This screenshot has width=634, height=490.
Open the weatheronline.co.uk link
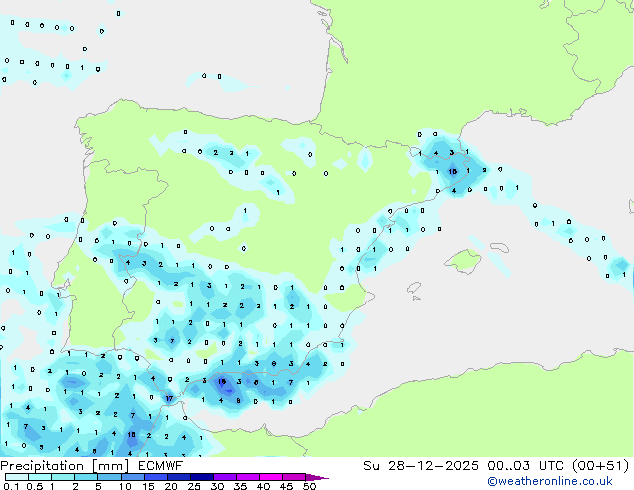[550, 481]
